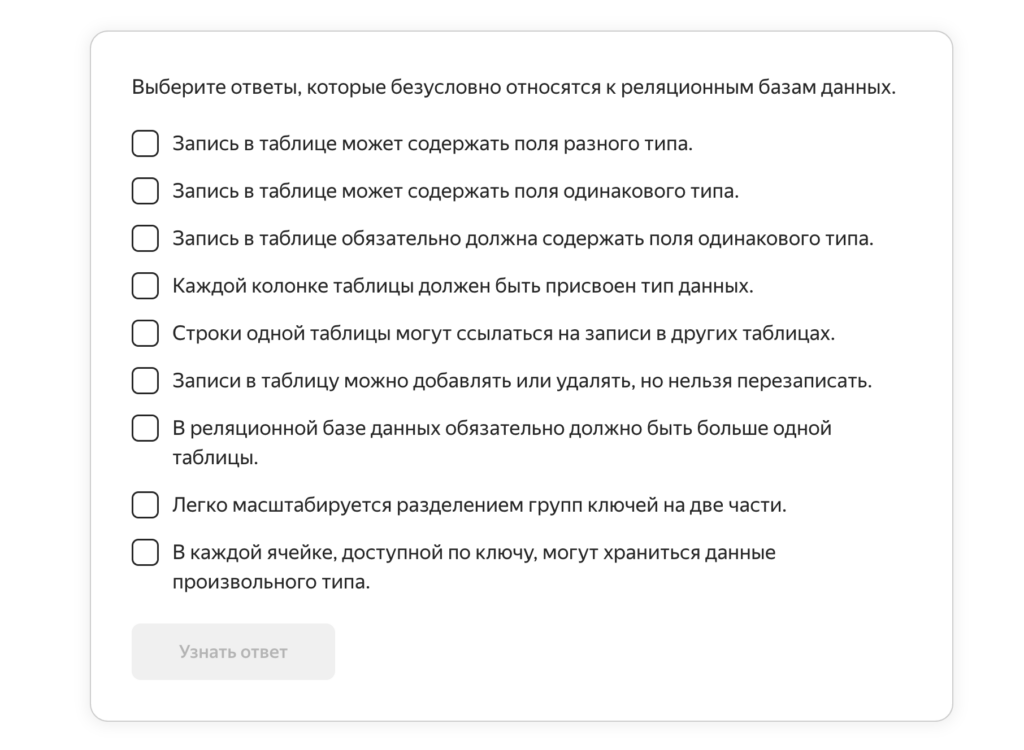Select 'В каждой ячейке могут храниться данные произвольного типа'
The width and height of the screenshot is (1024, 750).
pyautogui.click(x=143, y=552)
